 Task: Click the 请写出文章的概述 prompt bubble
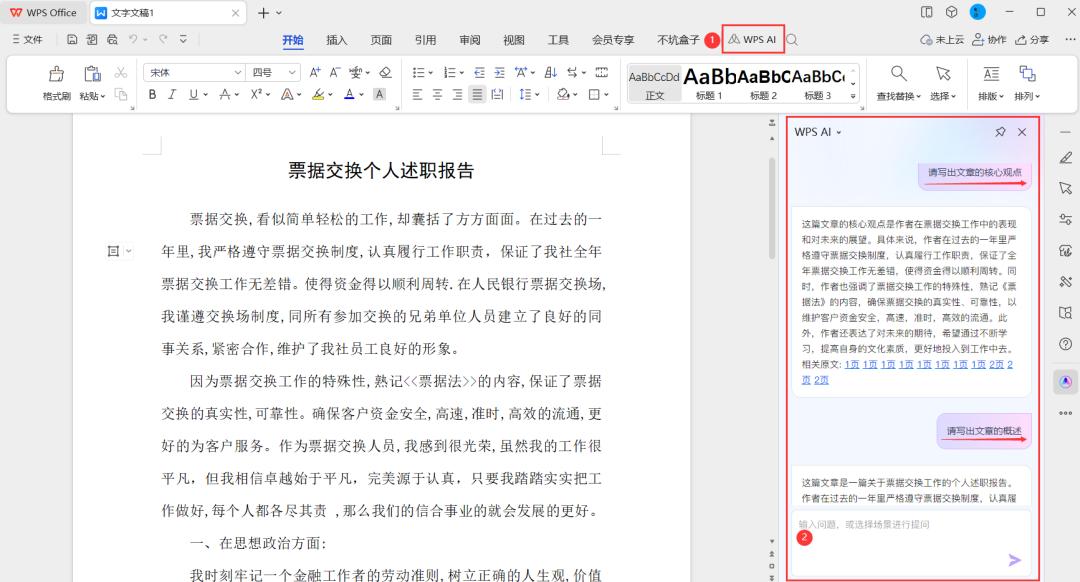pyautogui.click(x=984, y=431)
